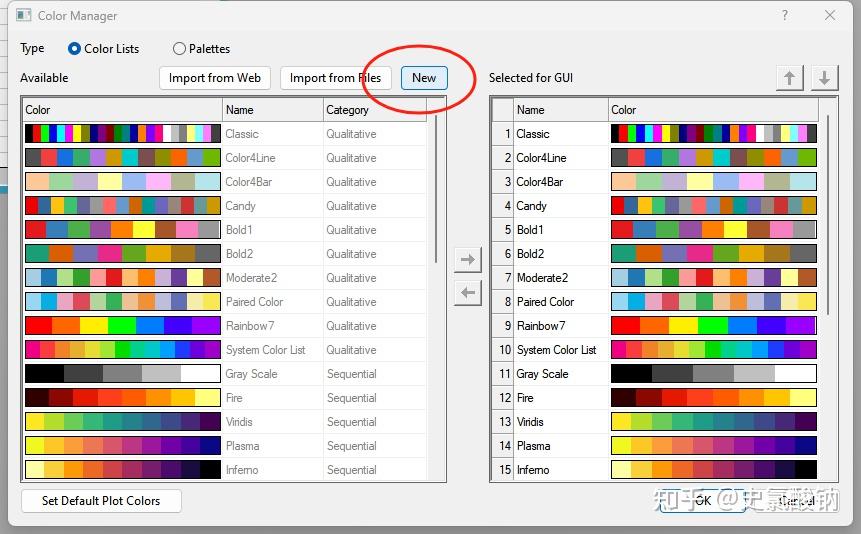Click Import from Files button
The image size is (861, 534).
(335, 77)
